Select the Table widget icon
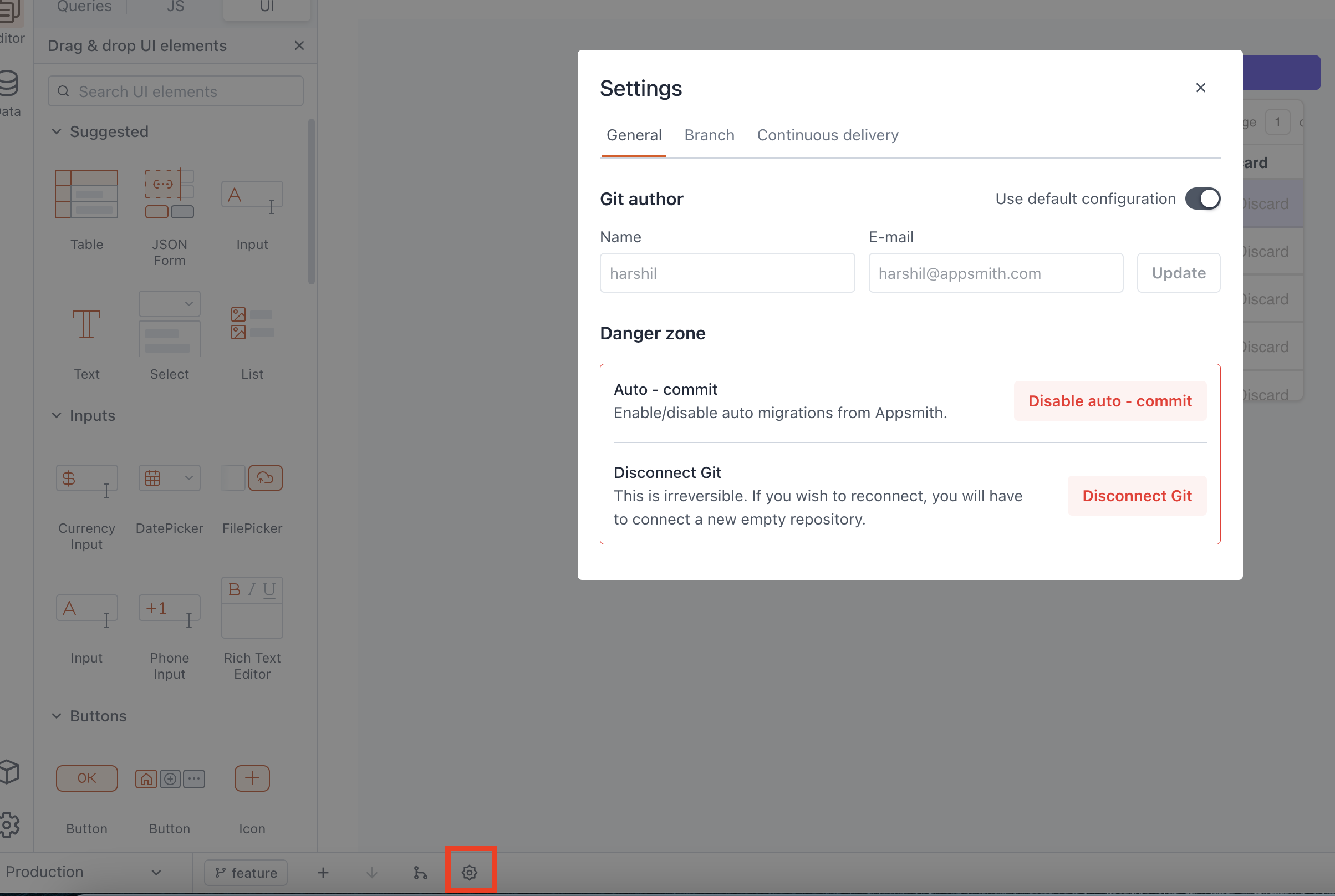Viewport: 1335px width, 896px height. coord(86,195)
